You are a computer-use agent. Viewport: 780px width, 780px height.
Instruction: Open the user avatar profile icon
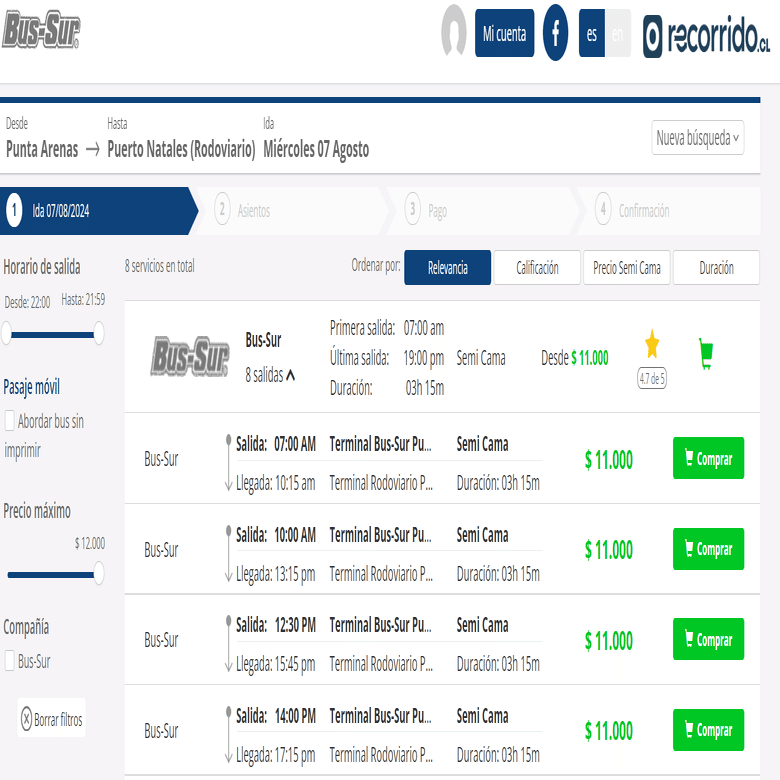(454, 31)
